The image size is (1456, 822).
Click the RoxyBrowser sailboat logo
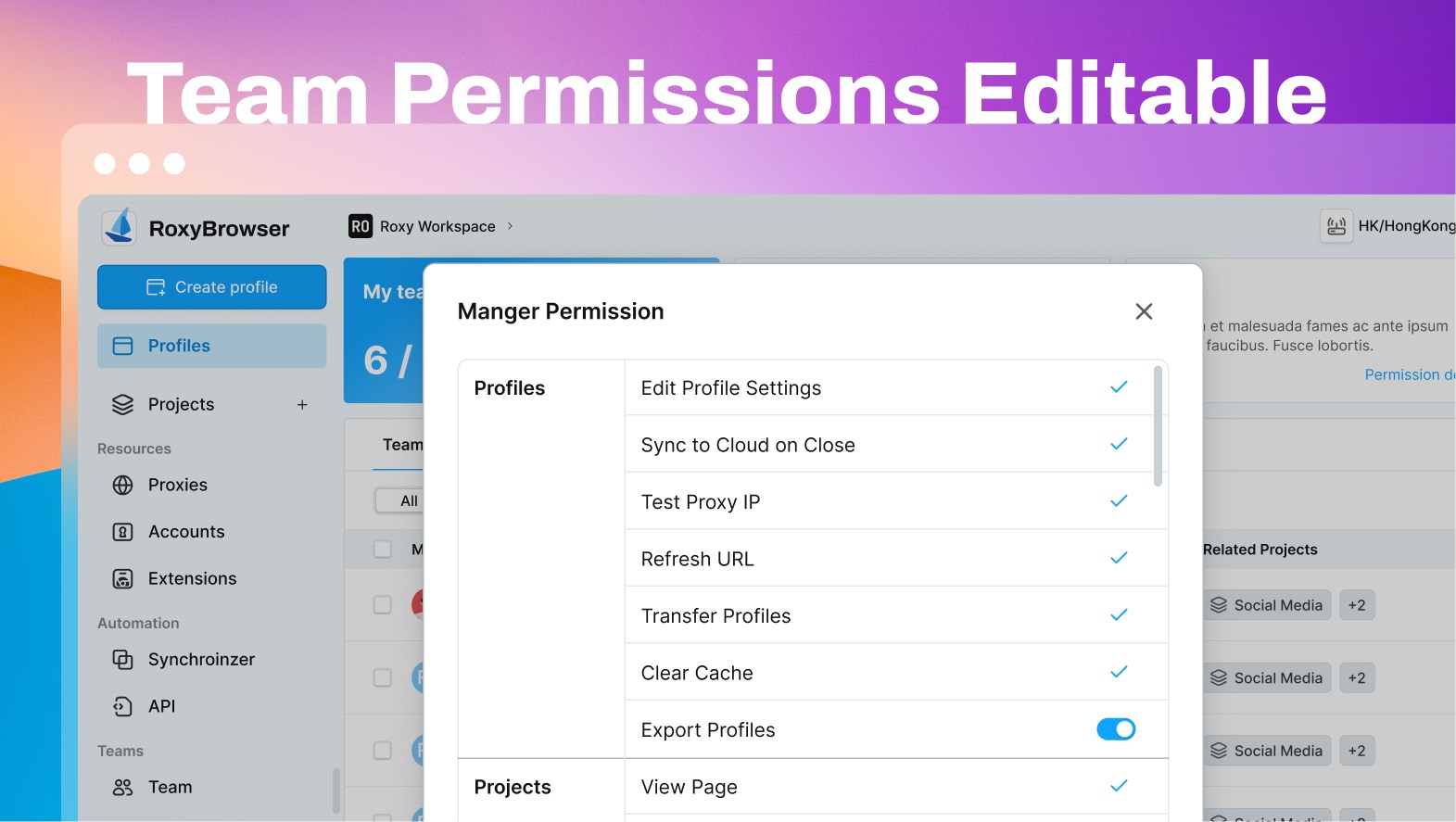pos(120,227)
